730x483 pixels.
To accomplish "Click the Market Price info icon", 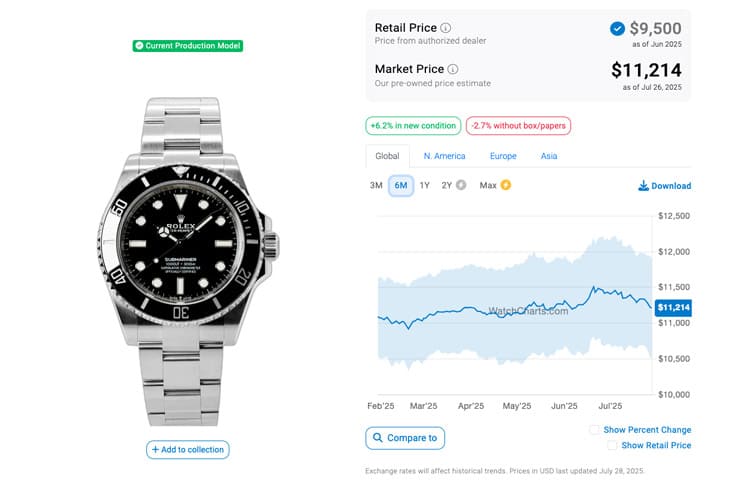I will coord(453,69).
